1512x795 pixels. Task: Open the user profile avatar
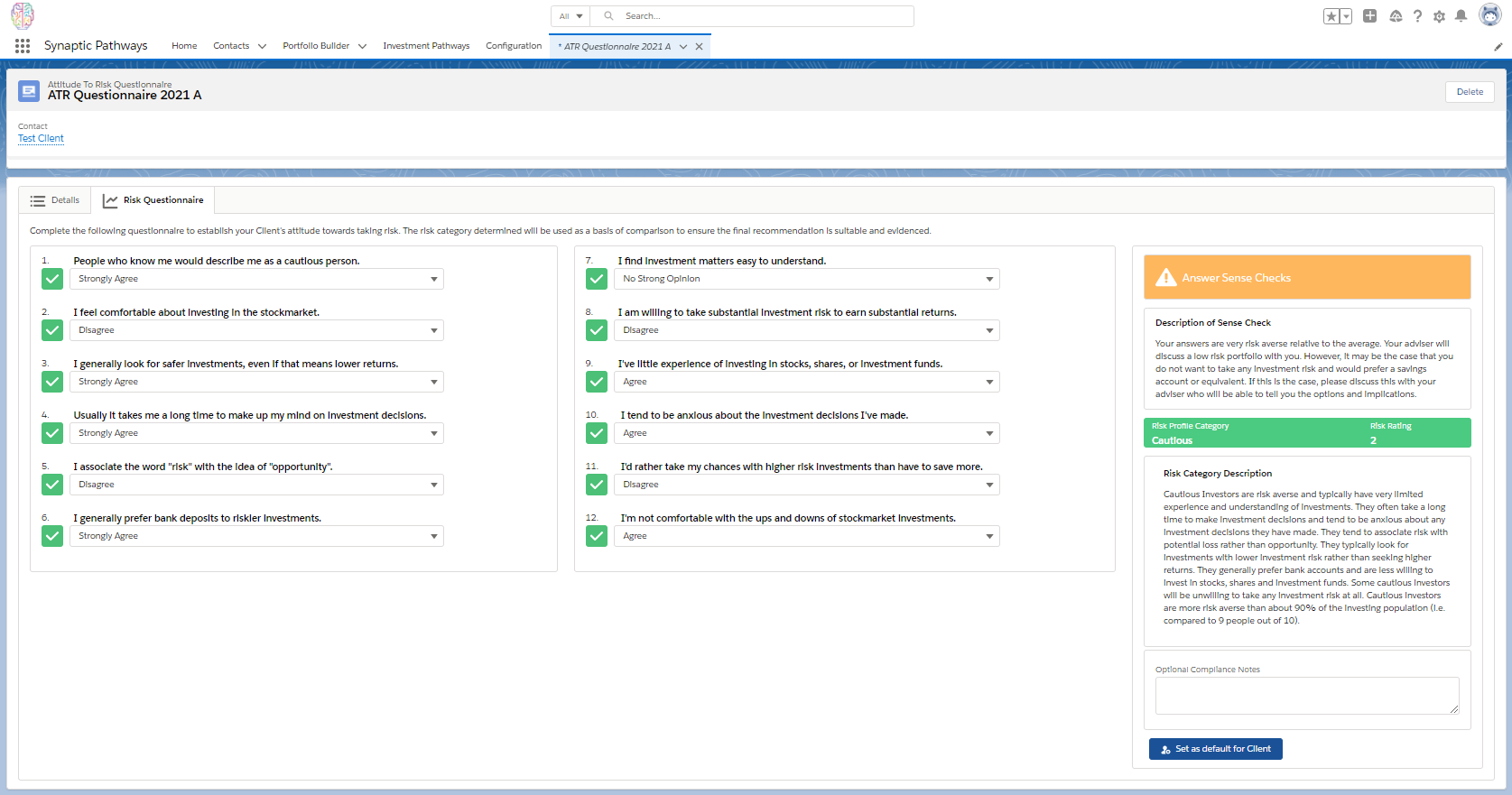click(x=1489, y=15)
